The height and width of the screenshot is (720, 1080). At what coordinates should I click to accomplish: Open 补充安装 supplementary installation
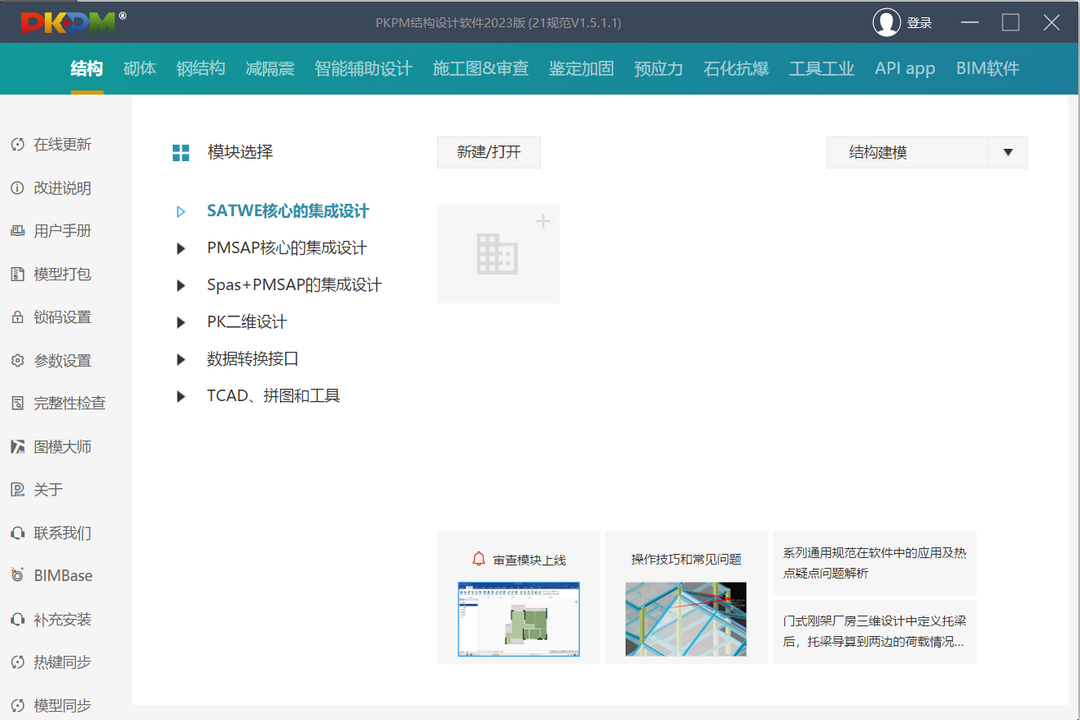tap(60, 618)
